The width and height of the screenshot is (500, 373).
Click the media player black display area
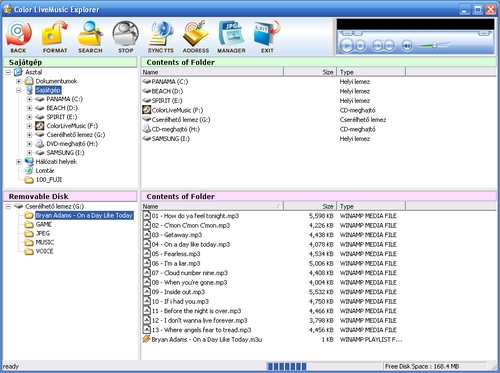[x=415, y=24]
